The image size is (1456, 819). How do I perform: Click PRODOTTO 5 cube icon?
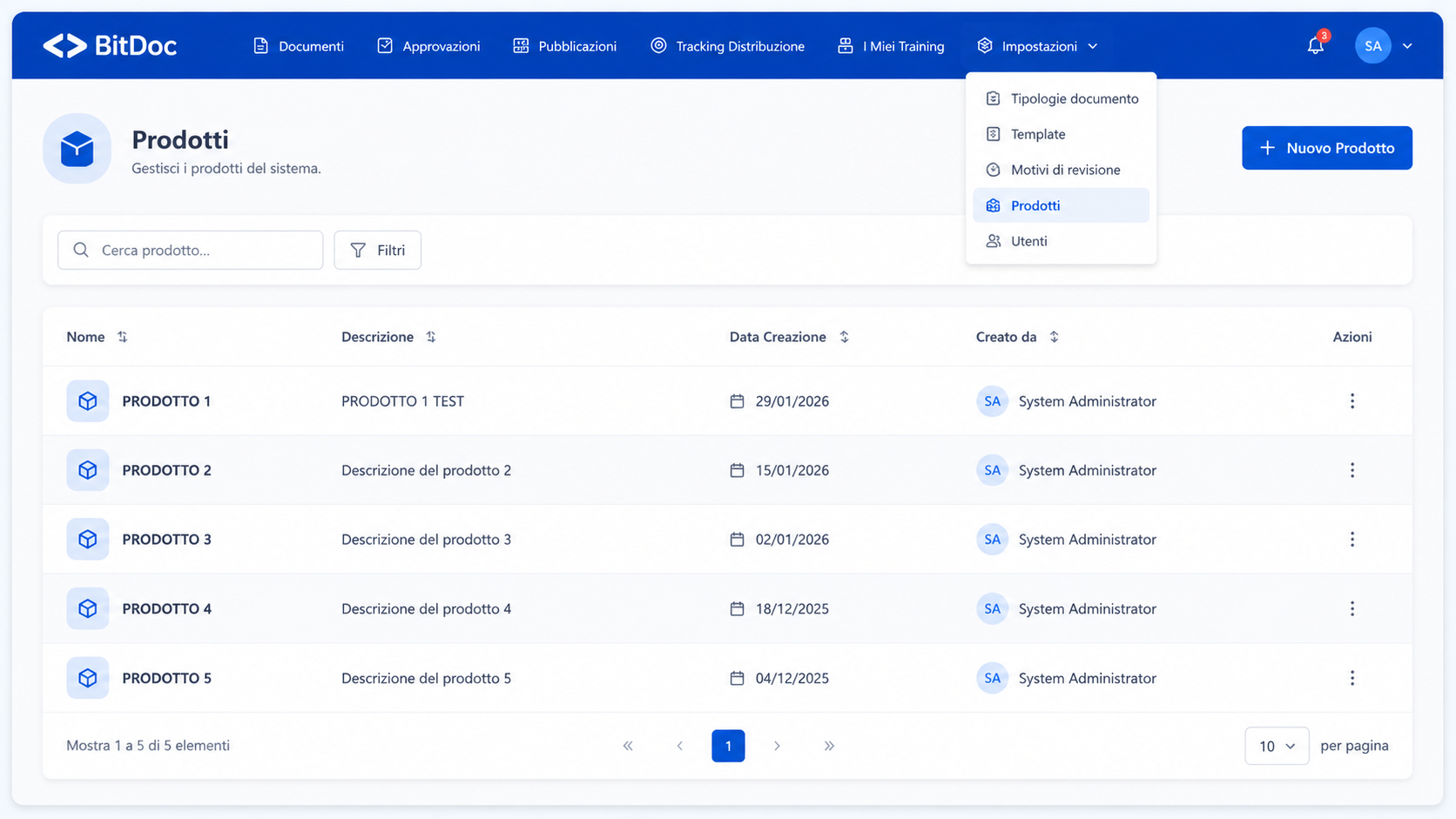coord(88,678)
